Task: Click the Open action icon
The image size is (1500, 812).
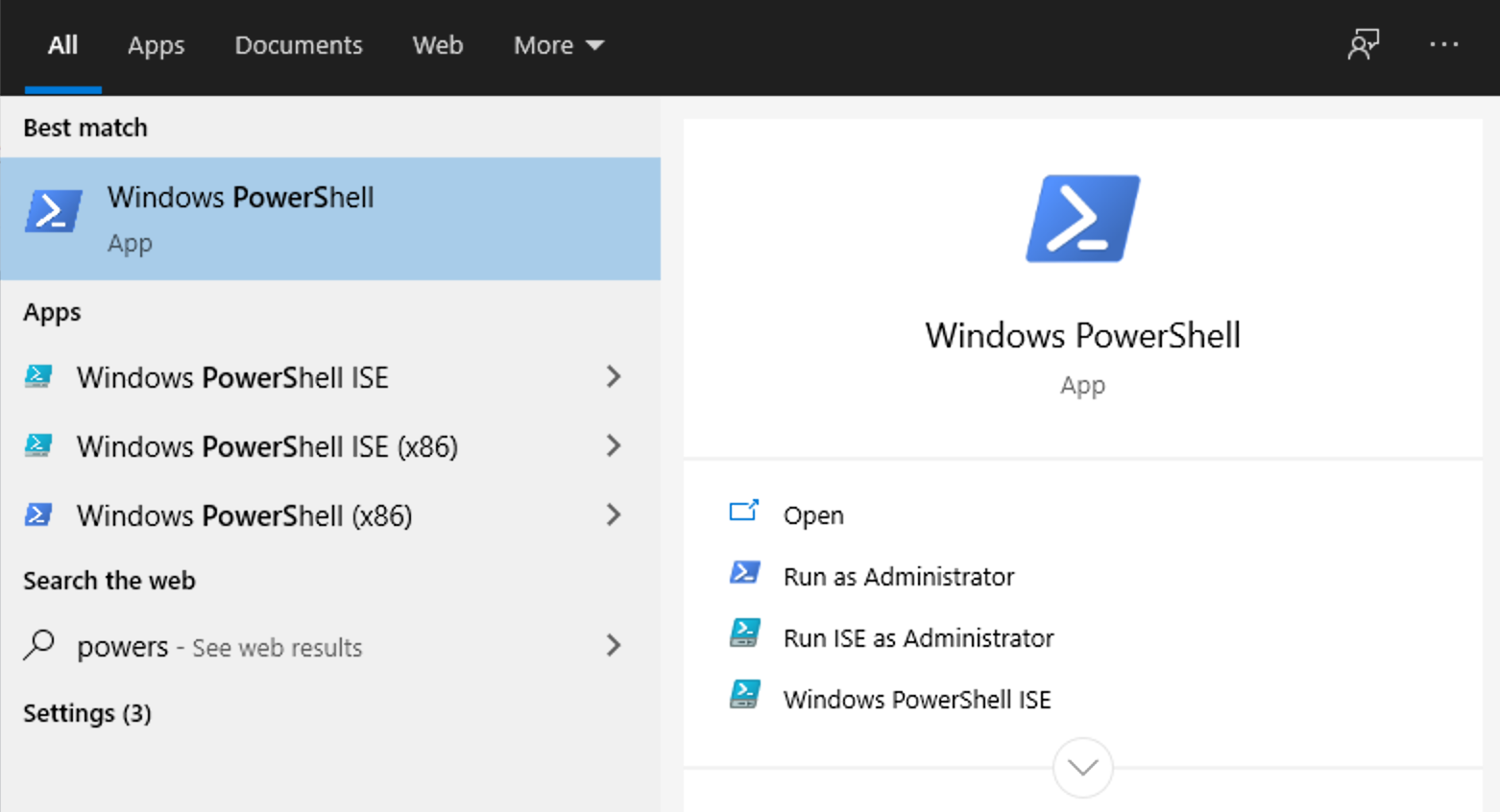Action: tap(744, 511)
